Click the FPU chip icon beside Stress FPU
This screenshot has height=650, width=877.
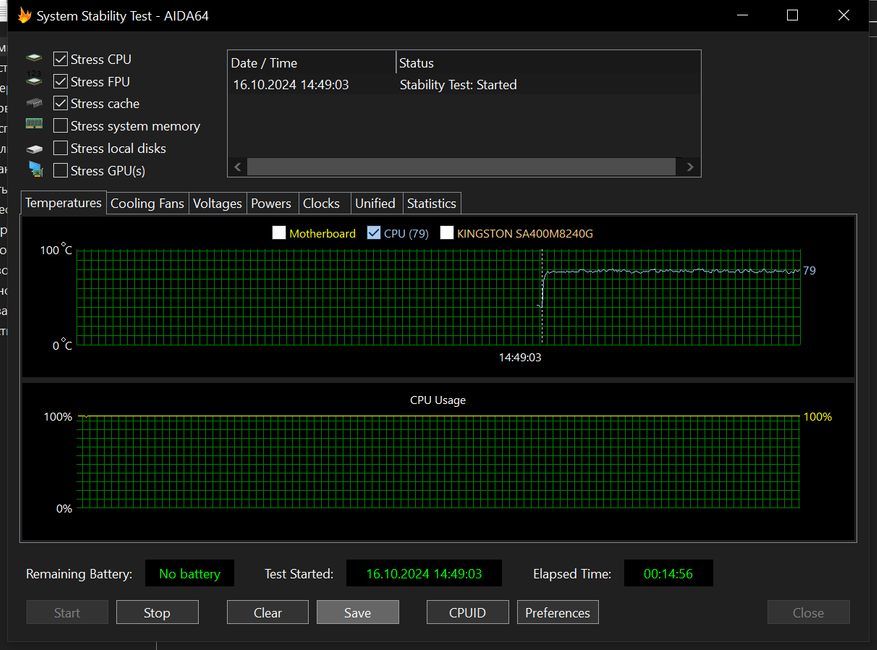[x=35, y=82]
